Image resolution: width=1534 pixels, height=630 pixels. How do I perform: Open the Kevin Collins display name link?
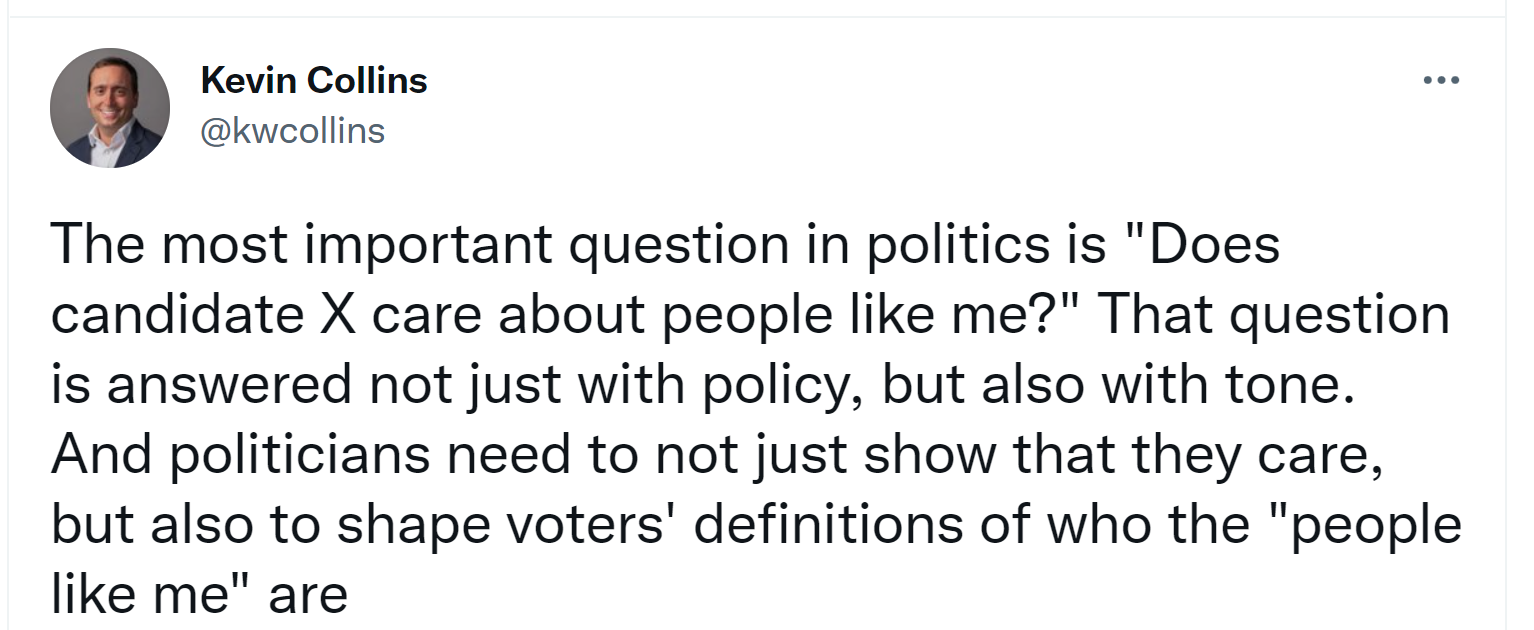click(x=314, y=80)
